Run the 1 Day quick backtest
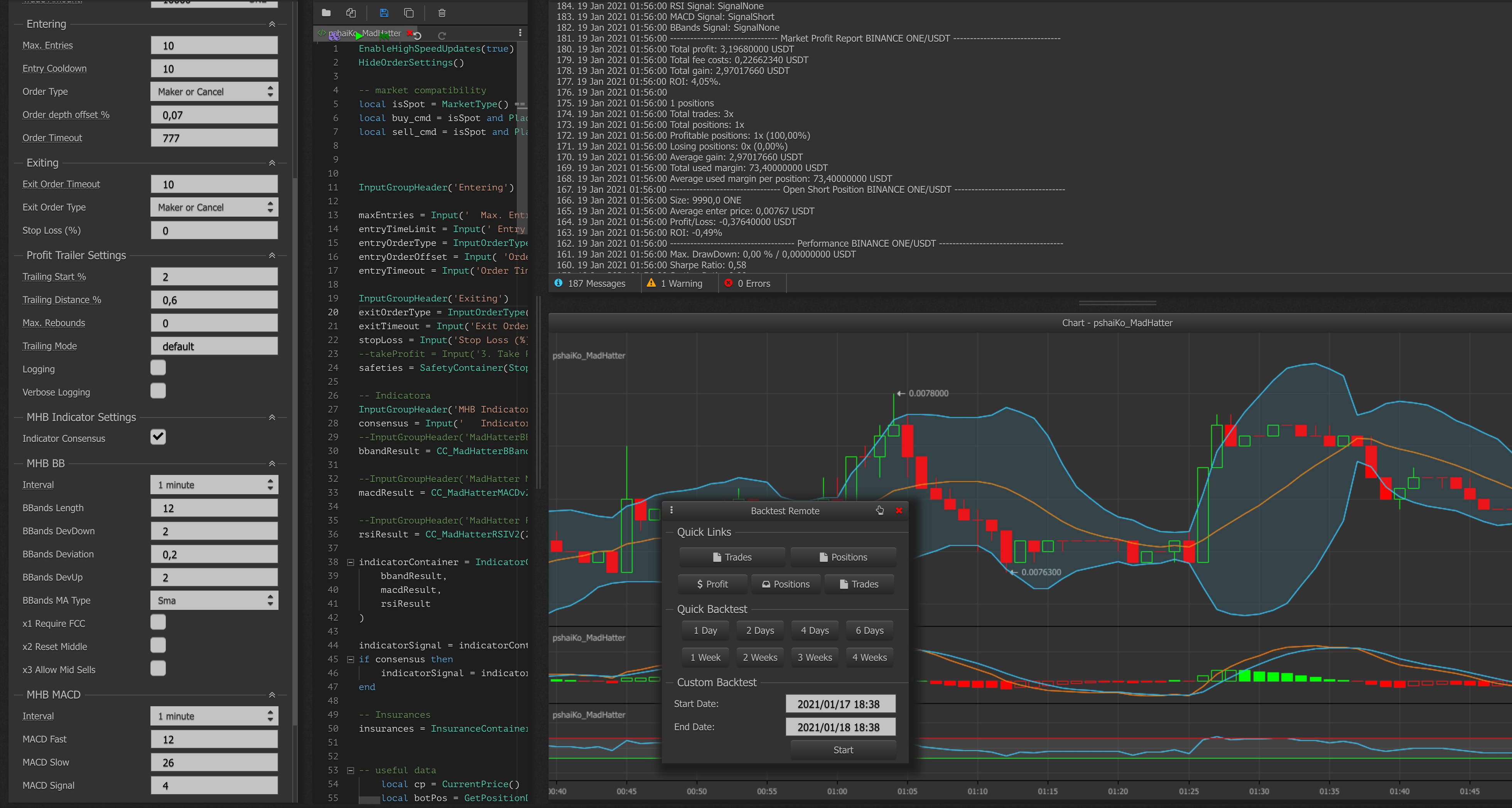The image size is (1512, 808). (705, 630)
